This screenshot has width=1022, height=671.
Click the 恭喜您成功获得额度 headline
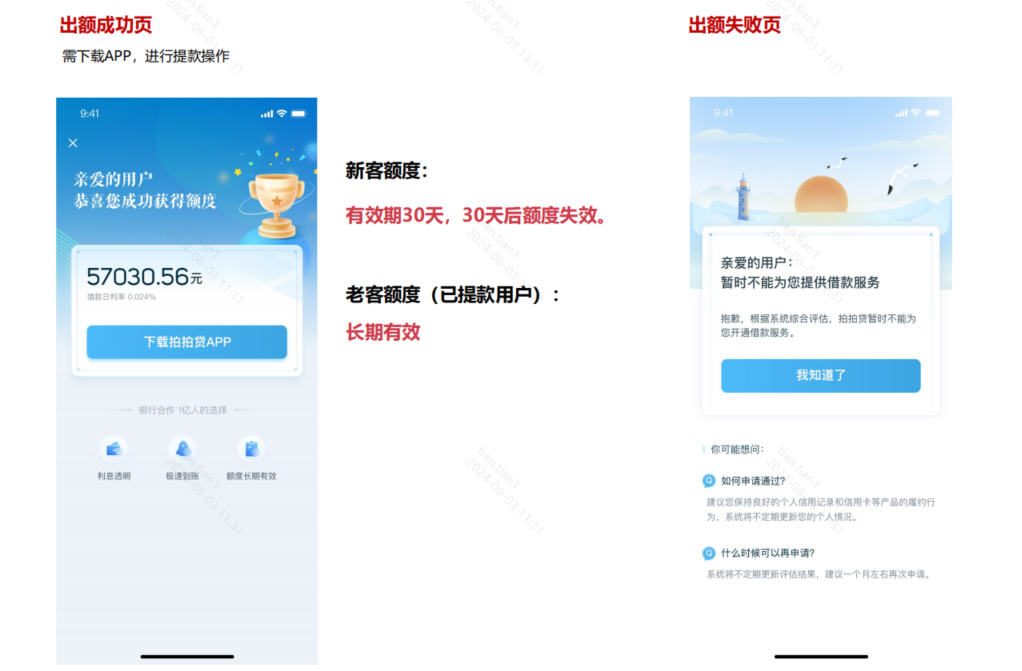[145, 201]
